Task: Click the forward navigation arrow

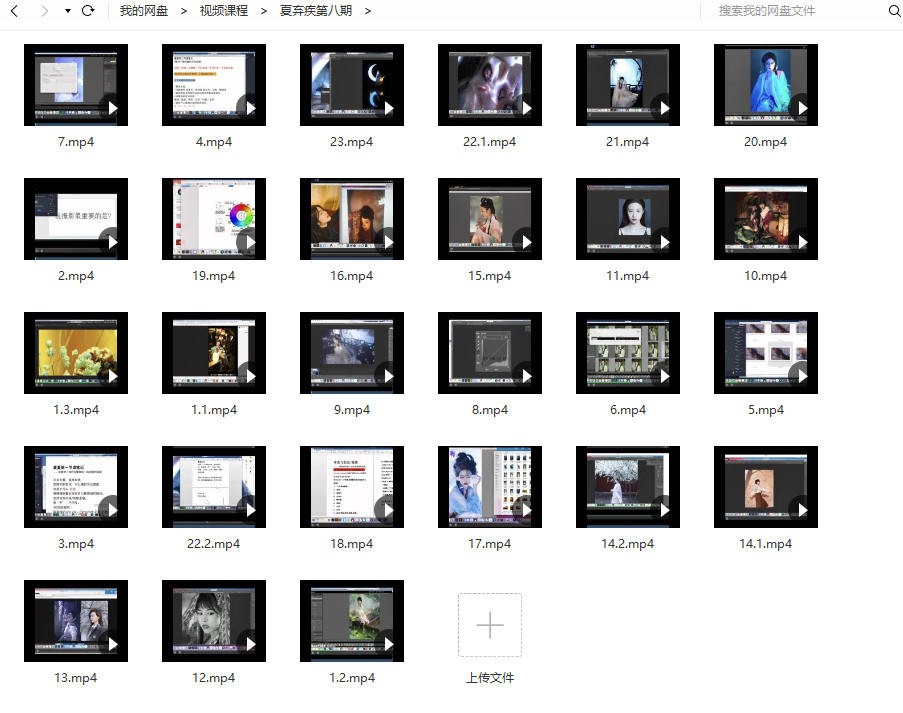Action: click(43, 11)
